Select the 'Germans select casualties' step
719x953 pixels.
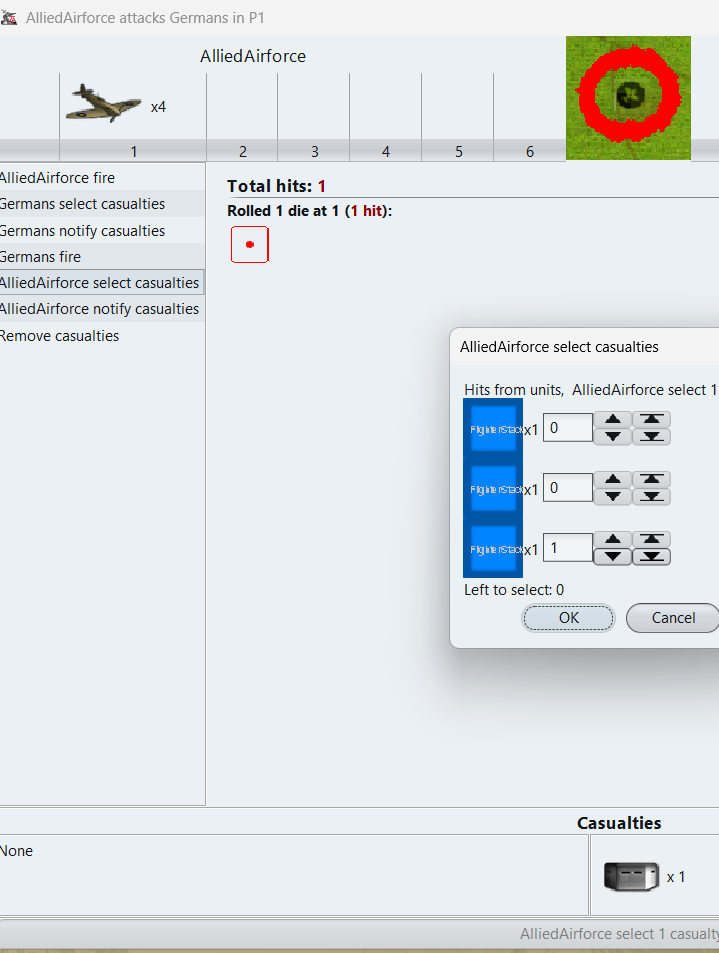[x=102, y=204]
